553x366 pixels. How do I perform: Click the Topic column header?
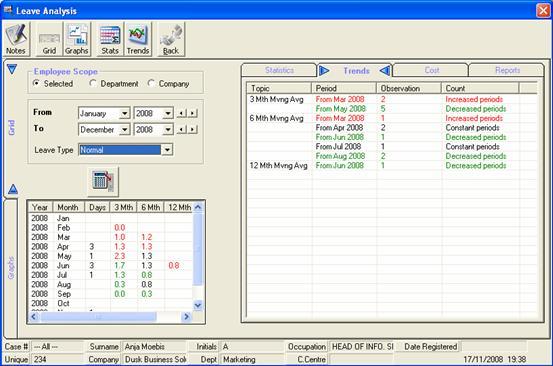pos(279,88)
